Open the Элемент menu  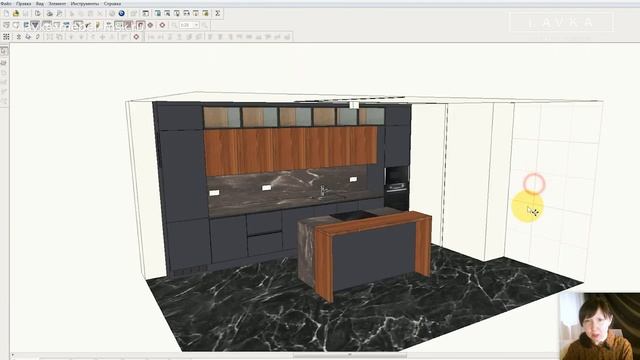pos(57,3)
